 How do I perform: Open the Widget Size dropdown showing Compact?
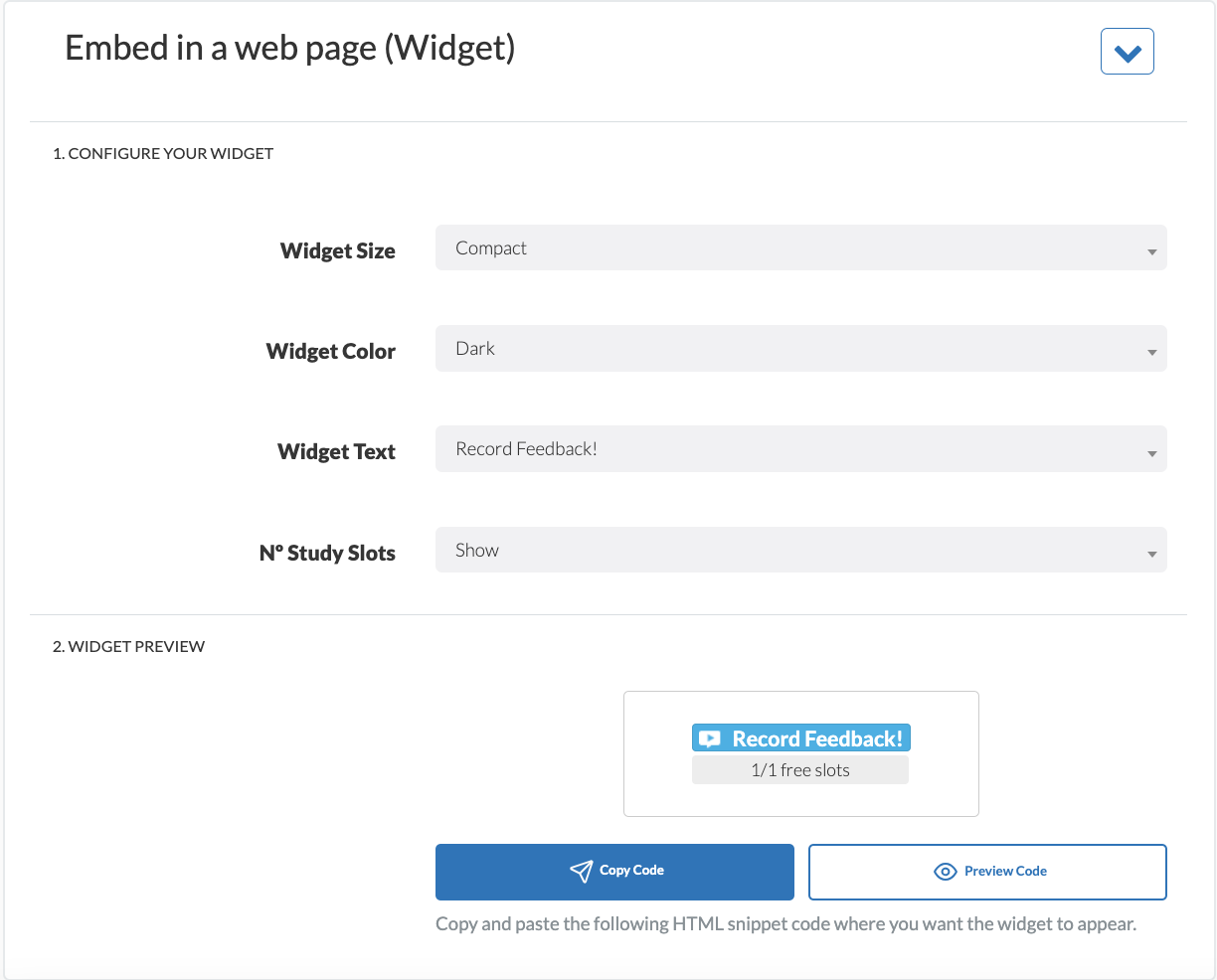pyautogui.click(x=801, y=247)
